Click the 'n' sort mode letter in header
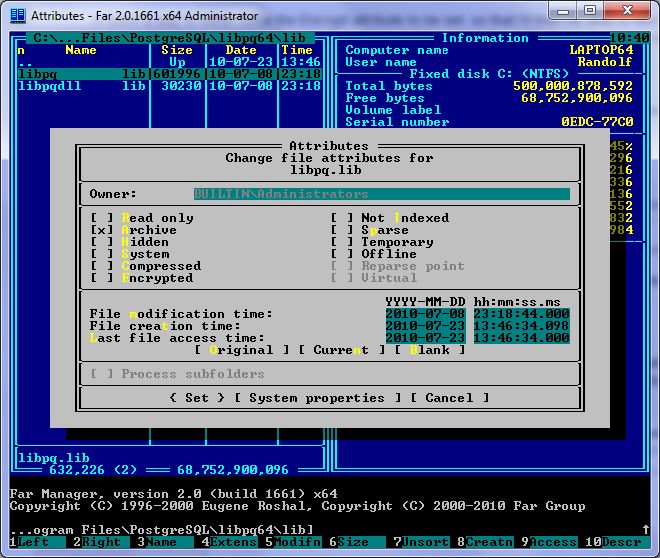The height and width of the screenshot is (558, 660). (x=21, y=50)
